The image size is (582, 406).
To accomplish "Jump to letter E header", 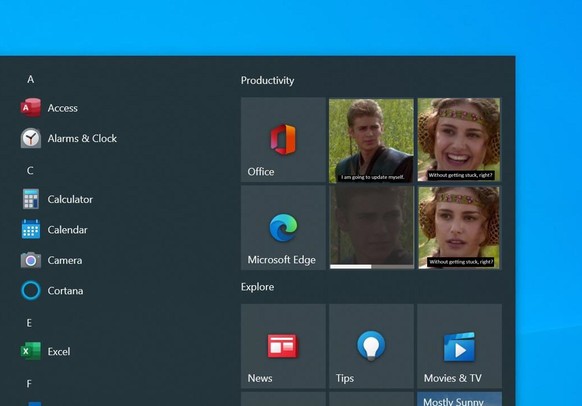I will [29, 323].
